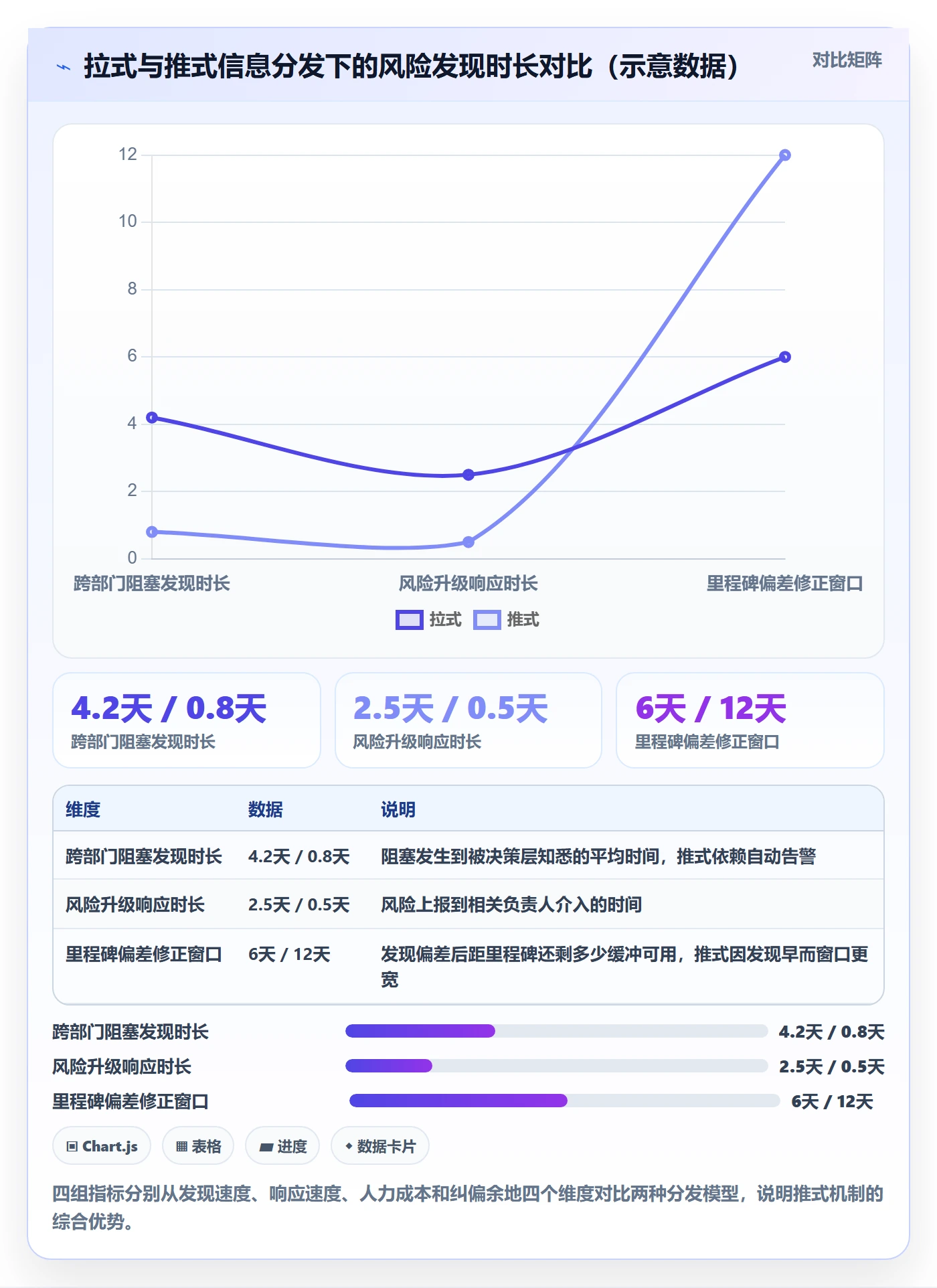Click table cell 里程碑偏差修正窗口
Viewport: 937px width, 1288px height.
tap(144, 954)
